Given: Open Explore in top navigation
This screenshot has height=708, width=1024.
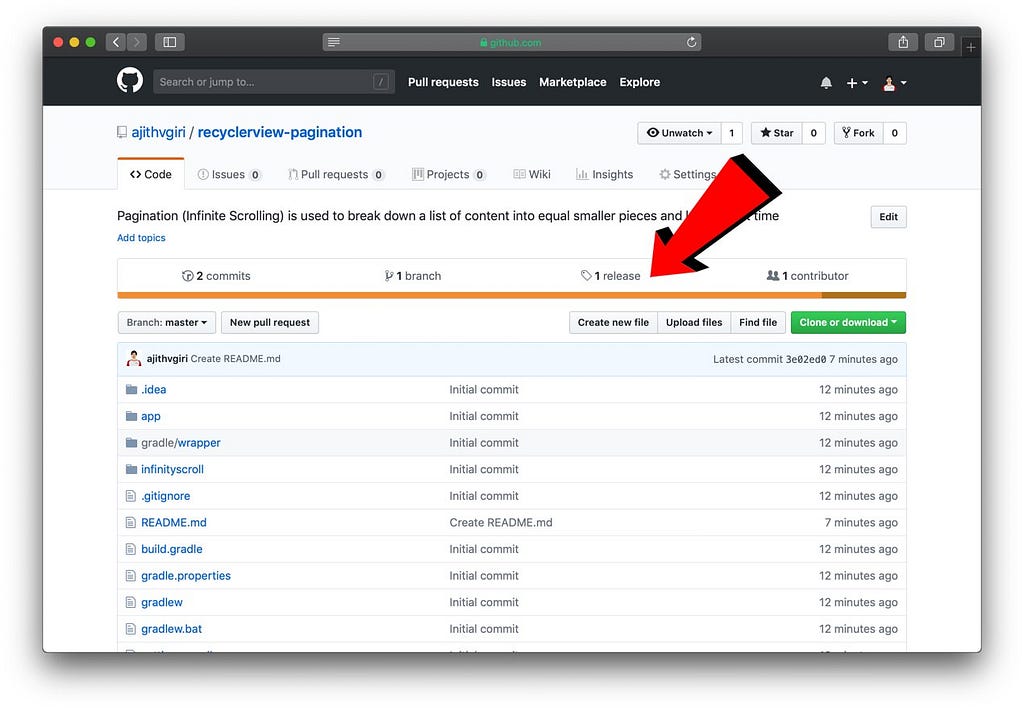Looking at the screenshot, I should (x=640, y=82).
